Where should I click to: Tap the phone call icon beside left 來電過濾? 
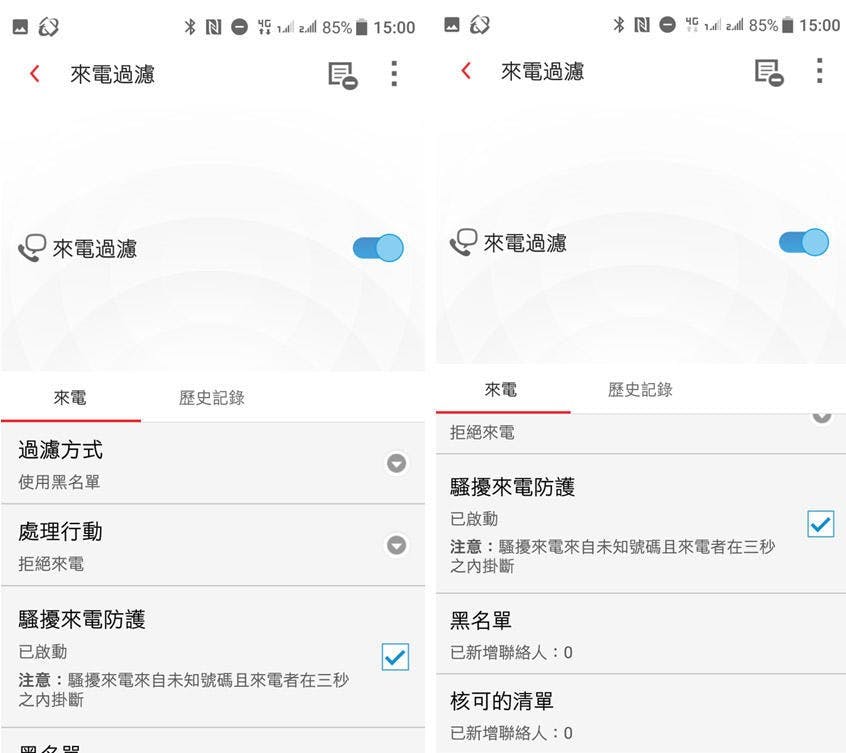pyautogui.click(x=32, y=248)
